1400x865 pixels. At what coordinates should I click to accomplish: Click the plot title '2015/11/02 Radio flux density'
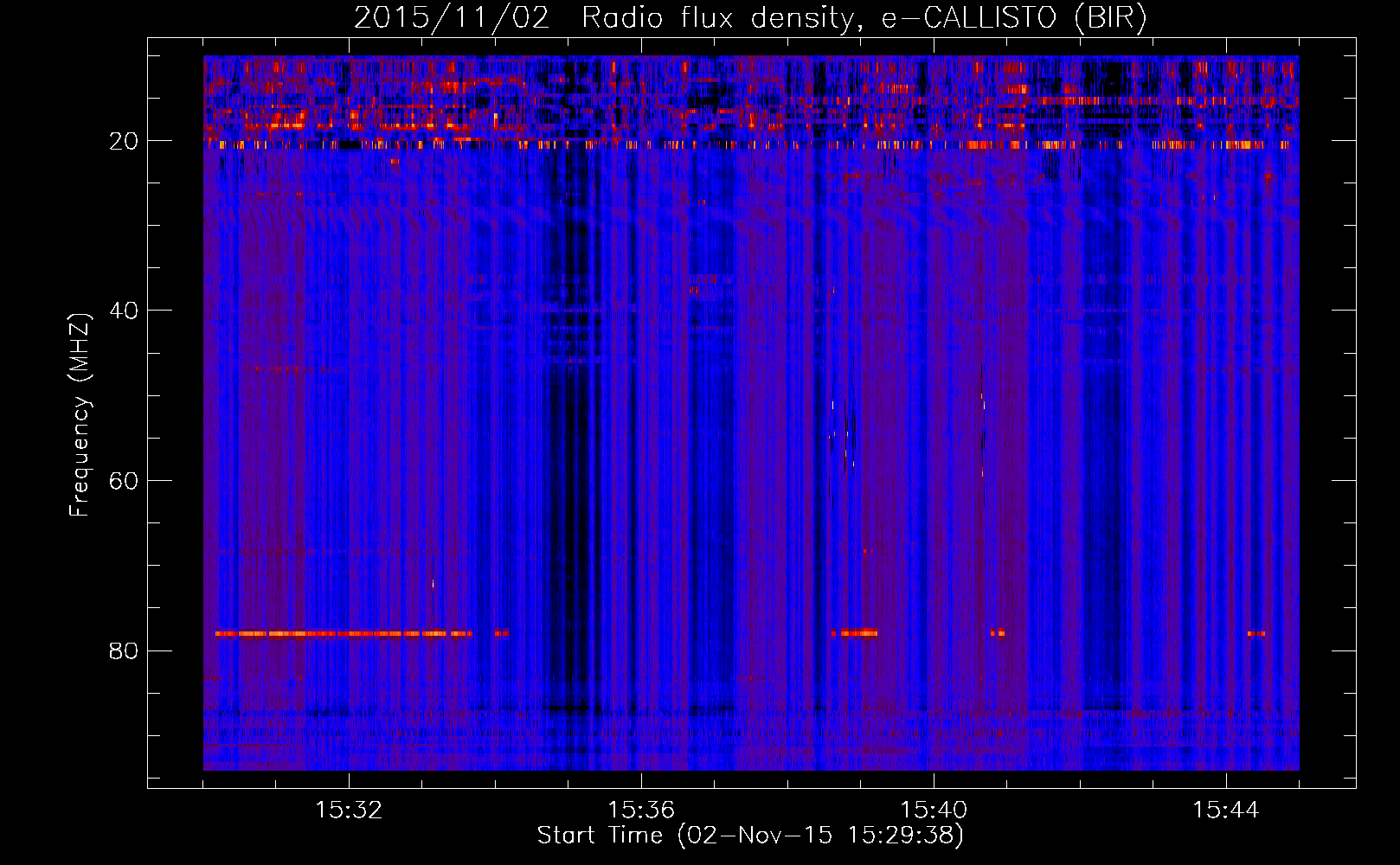pyautogui.click(x=751, y=18)
